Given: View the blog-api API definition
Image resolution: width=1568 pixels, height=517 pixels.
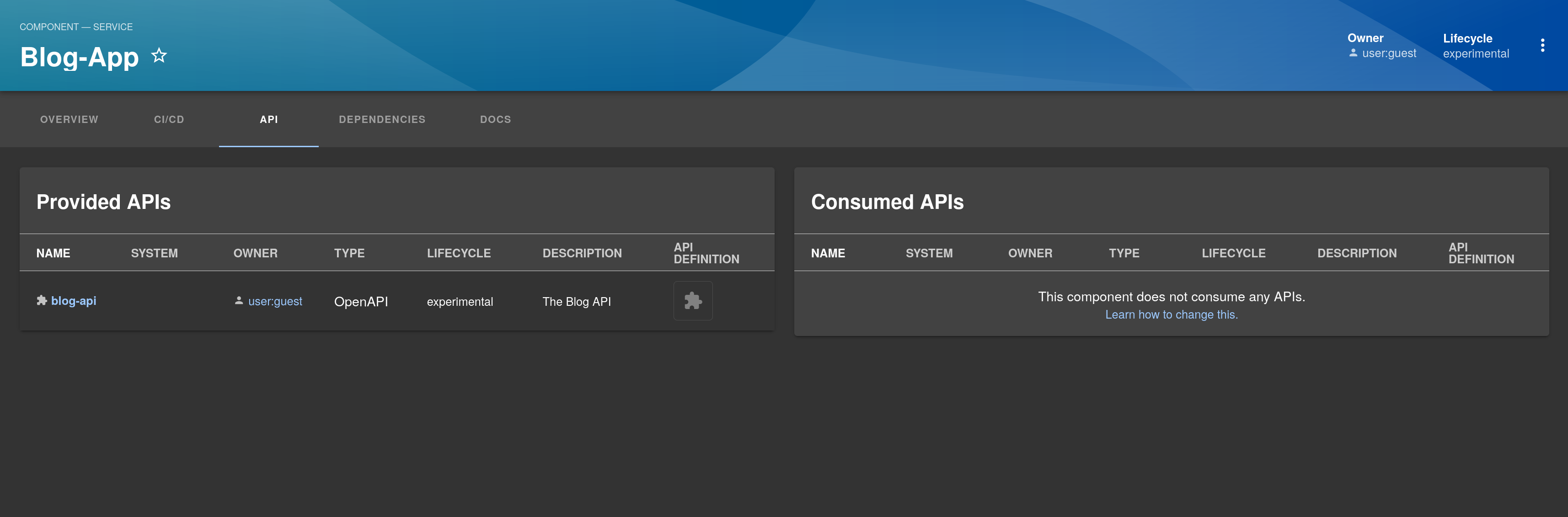Looking at the screenshot, I should 693,301.
